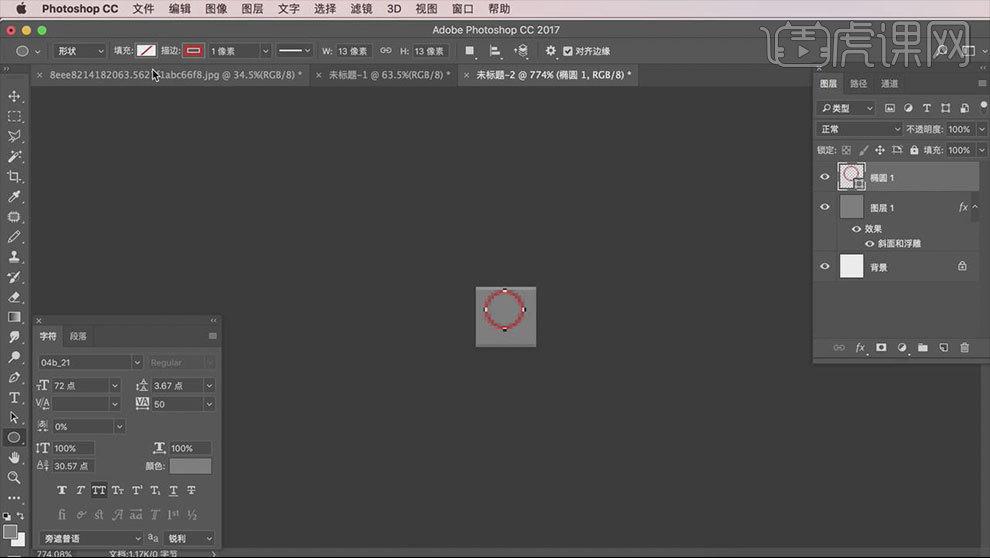This screenshot has width=990, height=558.
Task: Open the path arrangement options
Action: point(521,50)
